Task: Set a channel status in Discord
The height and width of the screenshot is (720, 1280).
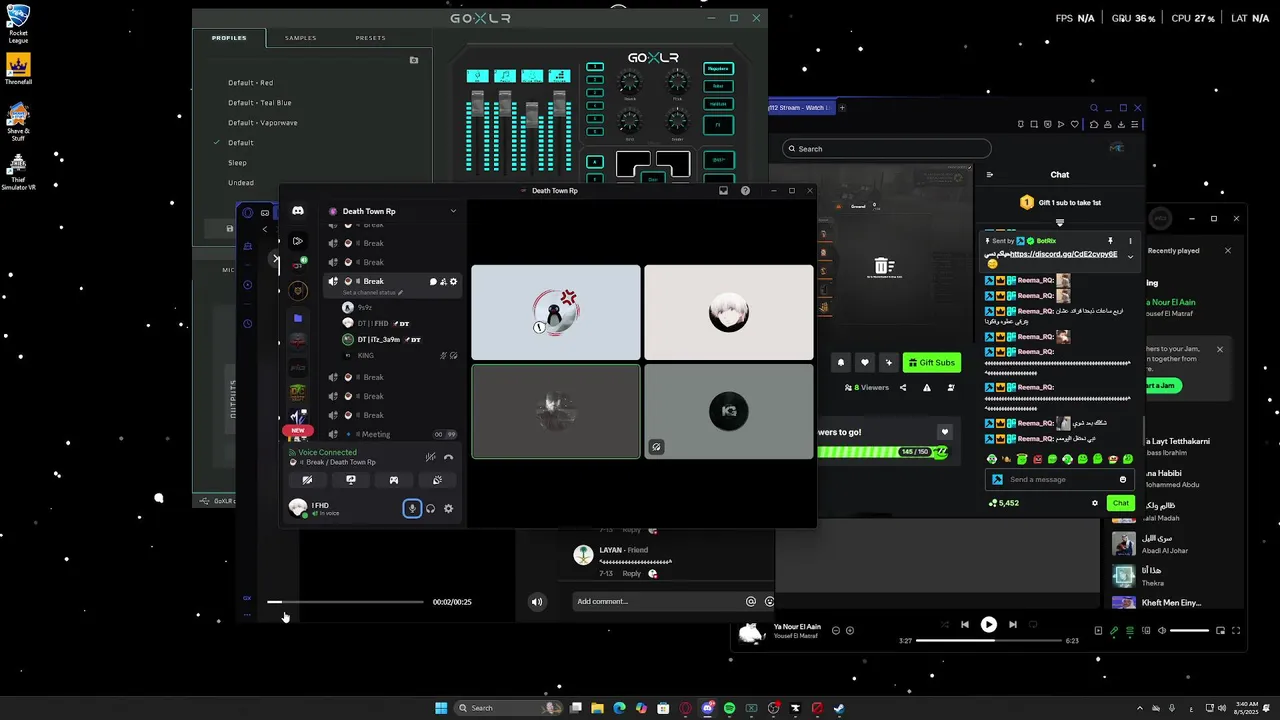Action: point(373,293)
